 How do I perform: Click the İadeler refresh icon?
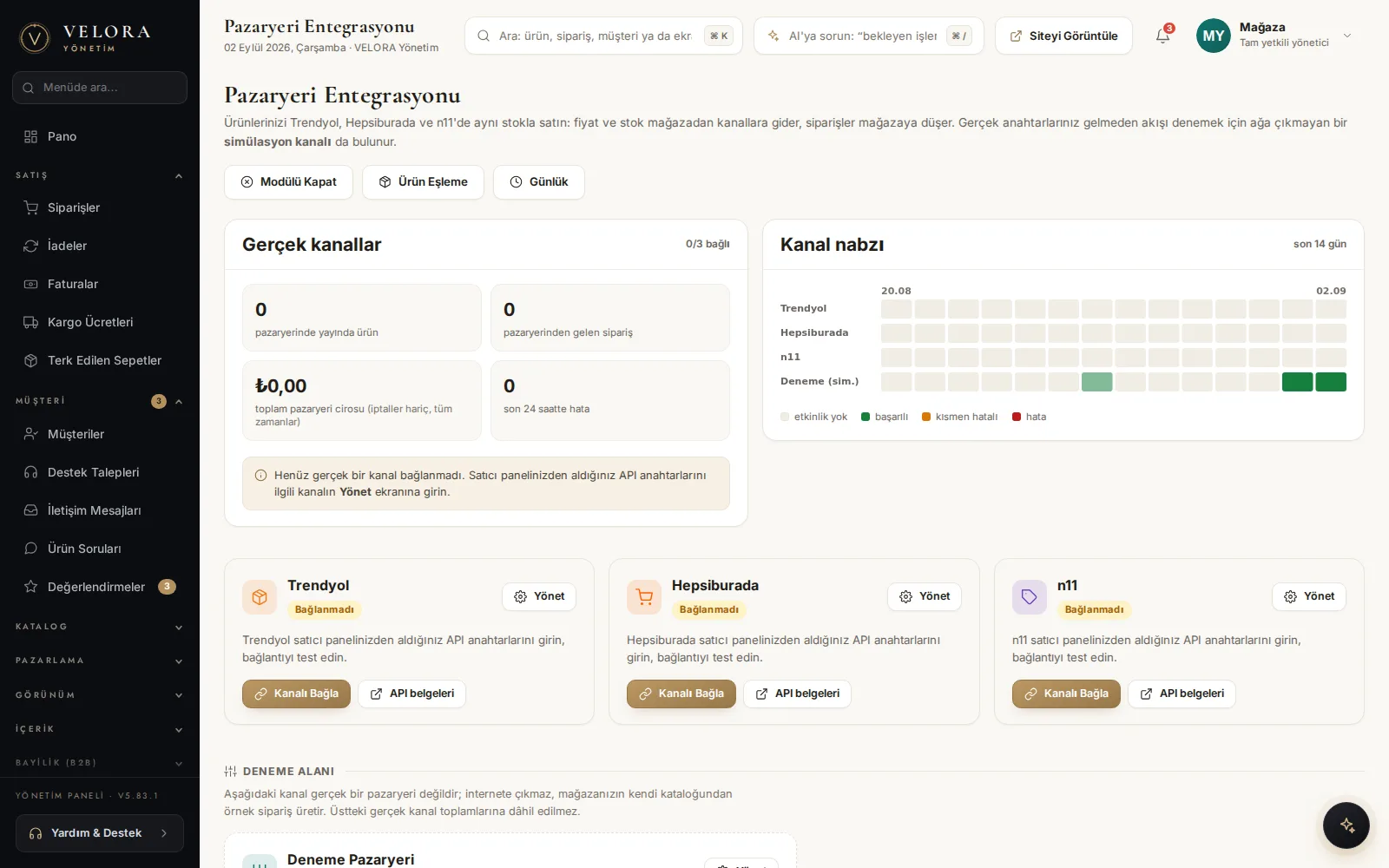pos(31,246)
